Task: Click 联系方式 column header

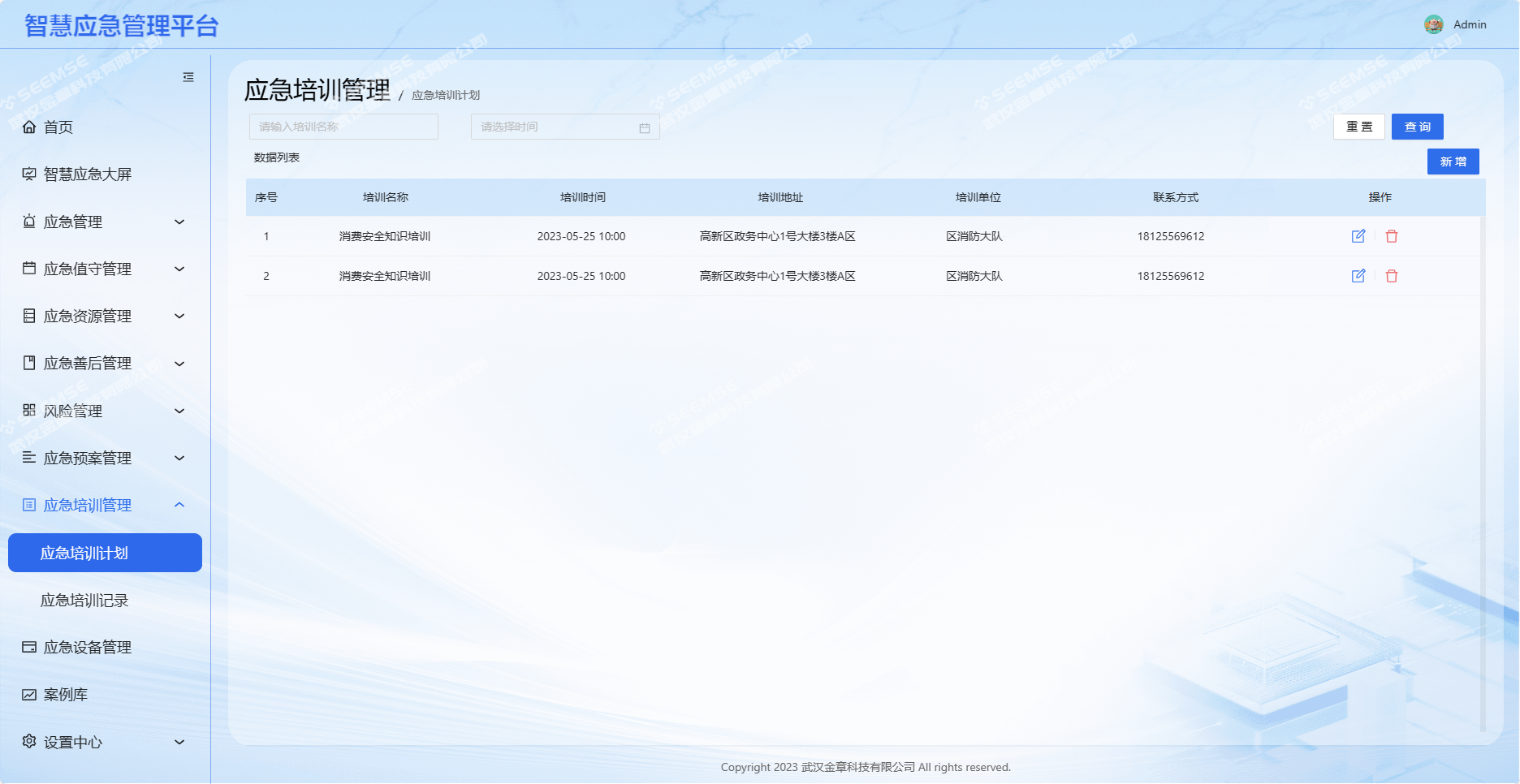Action: coord(1176,197)
